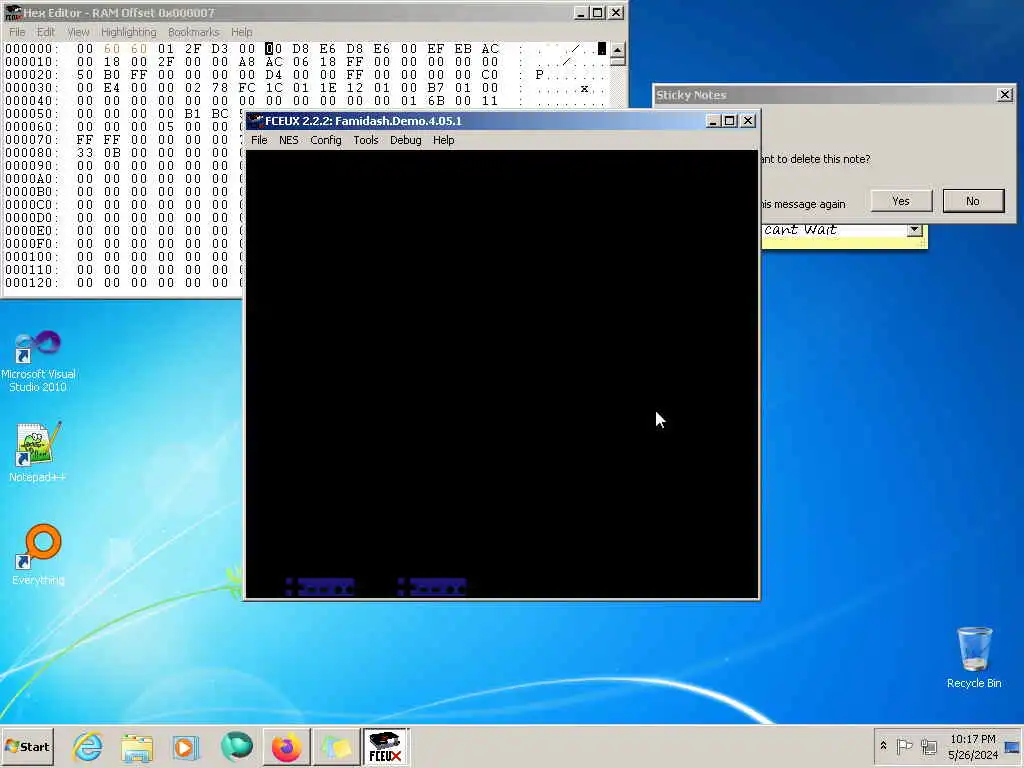Open Action Center flag icon
The image size is (1024, 768).
(x=904, y=746)
